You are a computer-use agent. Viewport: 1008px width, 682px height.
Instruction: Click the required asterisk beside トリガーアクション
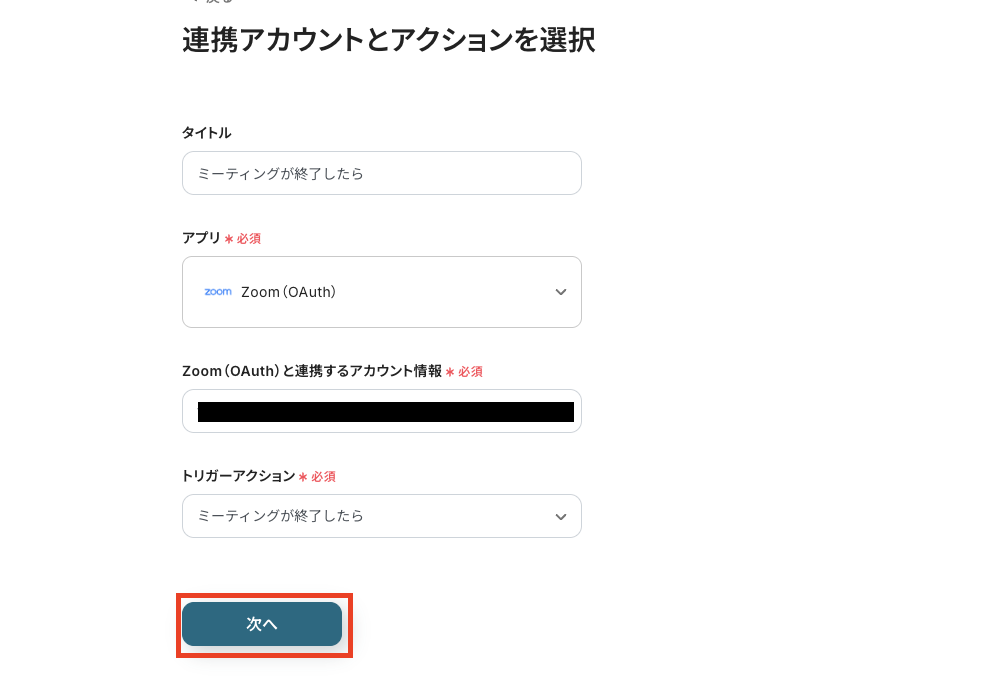305,476
